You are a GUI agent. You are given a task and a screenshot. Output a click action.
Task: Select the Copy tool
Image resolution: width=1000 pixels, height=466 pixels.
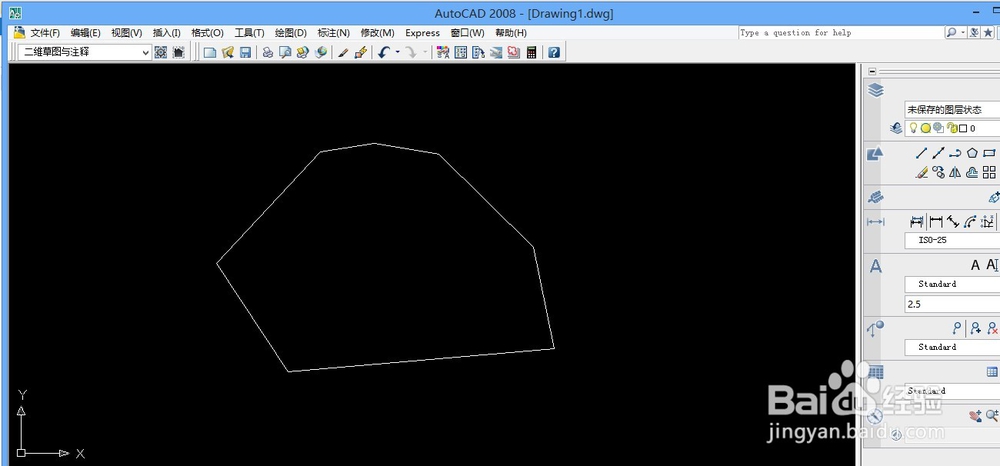(938, 172)
